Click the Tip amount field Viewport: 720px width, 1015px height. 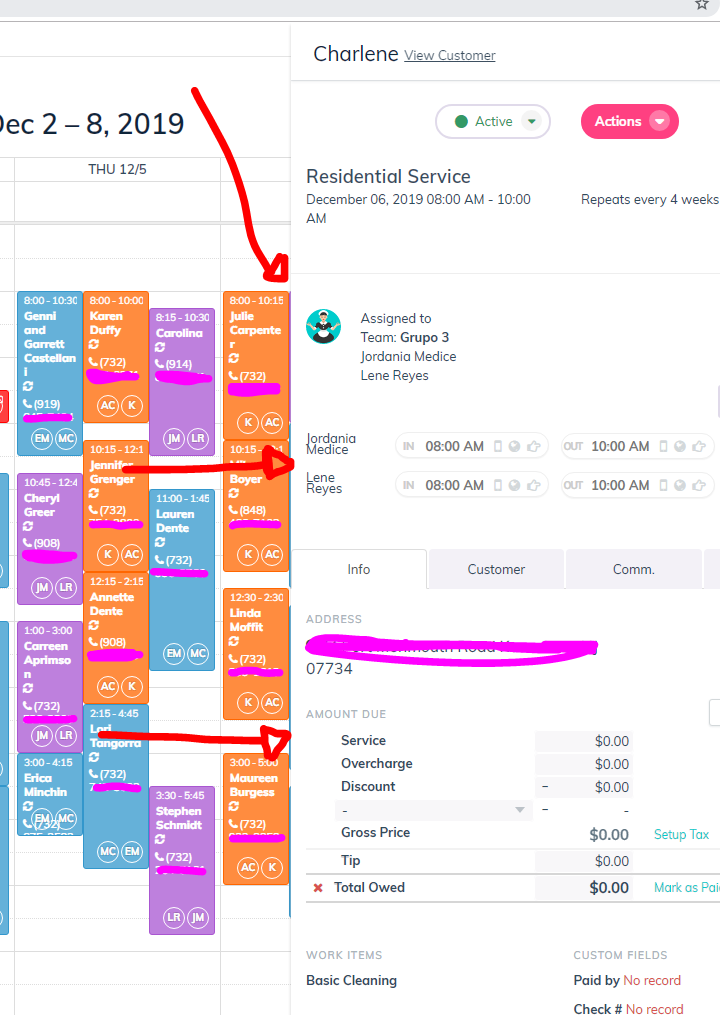[x=583, y=861]
